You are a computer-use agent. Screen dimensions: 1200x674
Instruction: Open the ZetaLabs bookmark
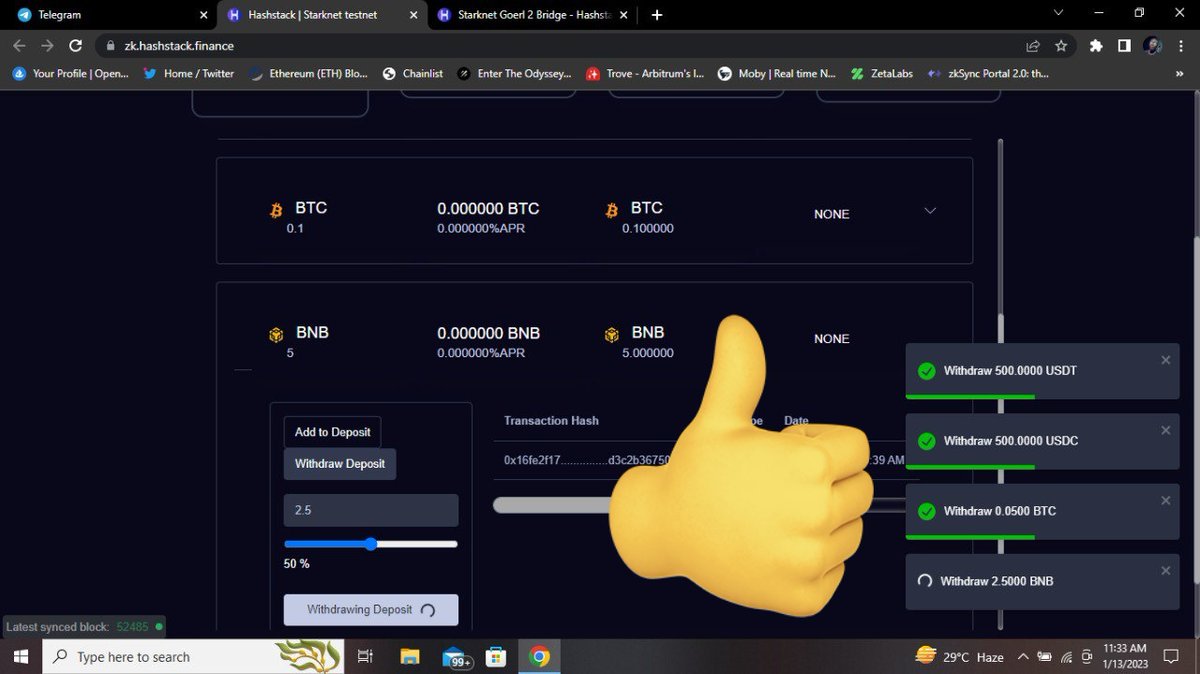(882, 73)
